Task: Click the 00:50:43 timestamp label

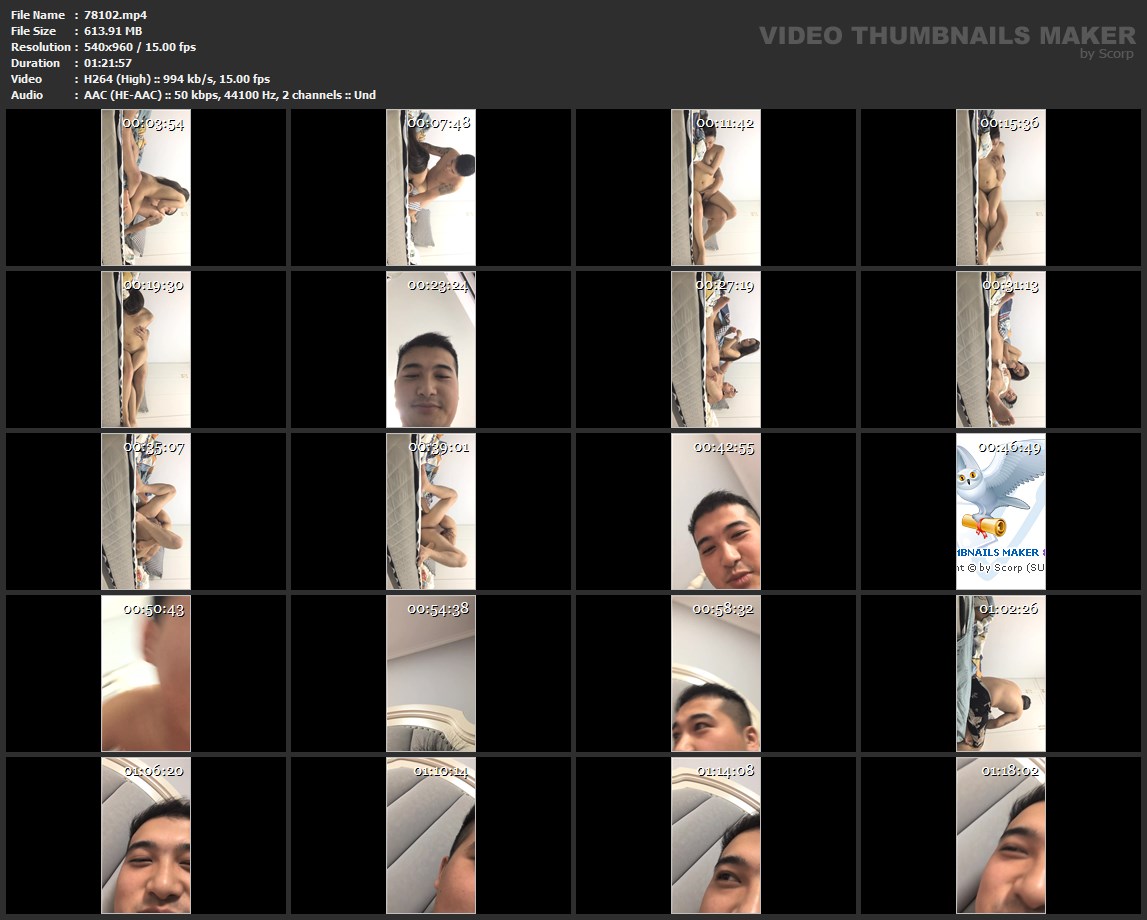Action: (x=153, y=609)
